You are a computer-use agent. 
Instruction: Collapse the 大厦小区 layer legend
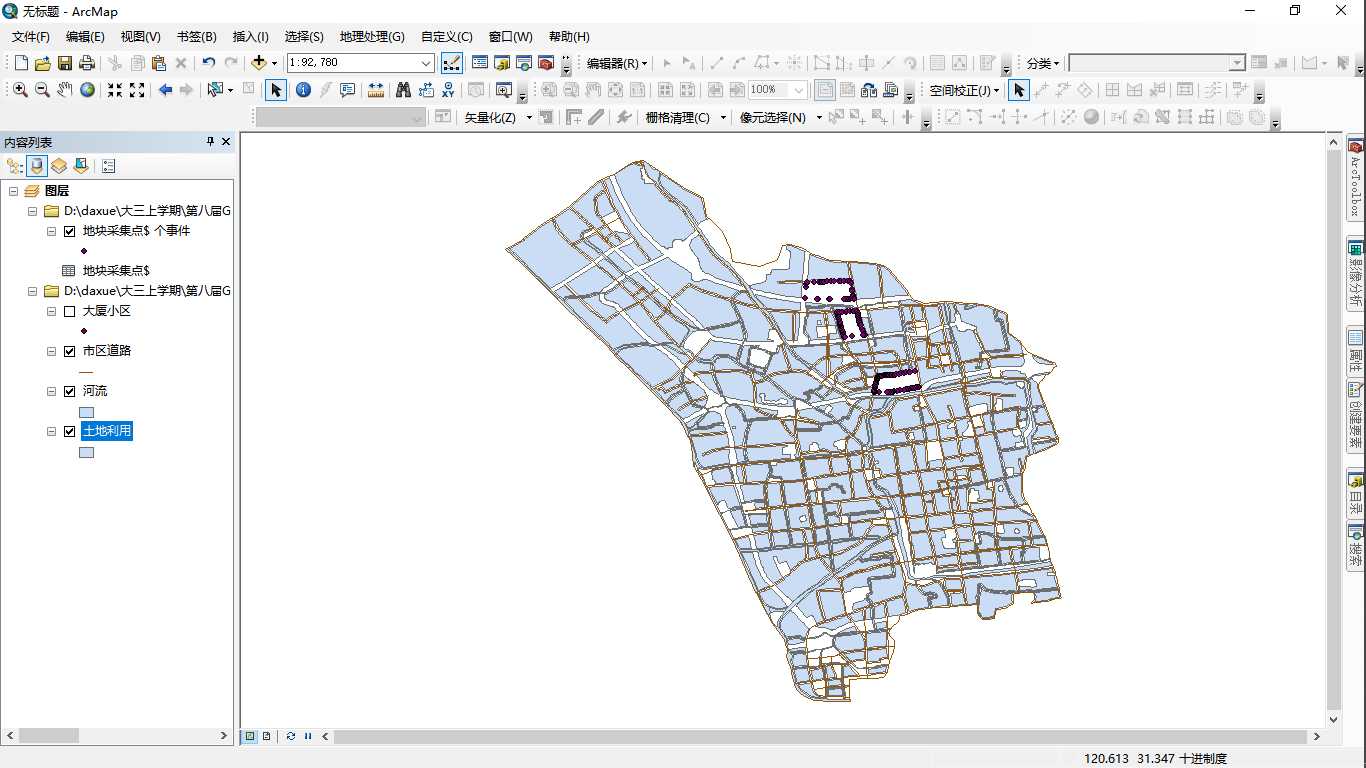(51, 311)
